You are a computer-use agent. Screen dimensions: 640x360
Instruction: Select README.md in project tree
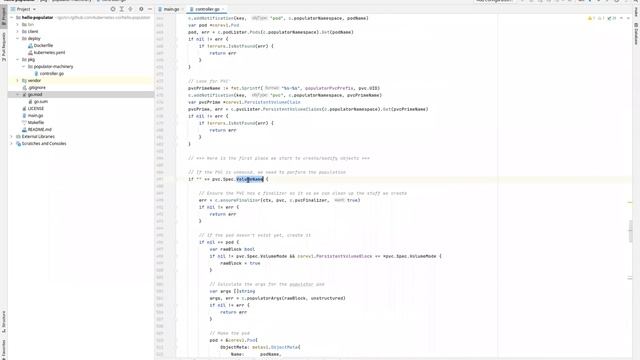click(x=39, y=129)
